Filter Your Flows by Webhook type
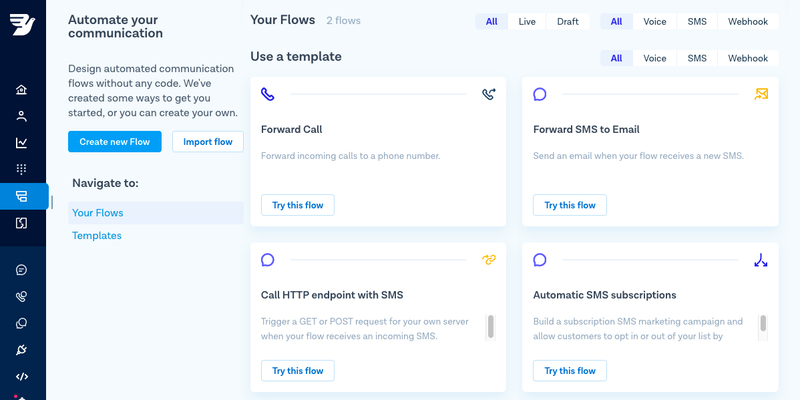 pyautogui.click(x=747, y=21)
